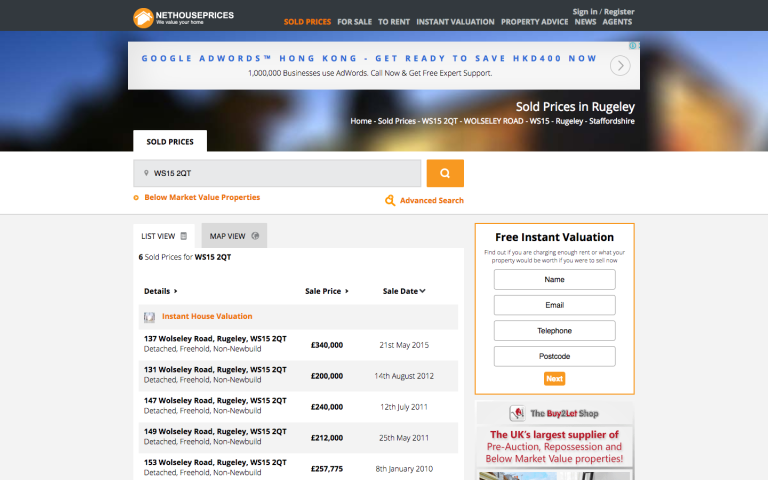This screenshot has height=480, width=768.
Task: Click the Advanced Search magnifier icon
Action: tap(390, 201)
